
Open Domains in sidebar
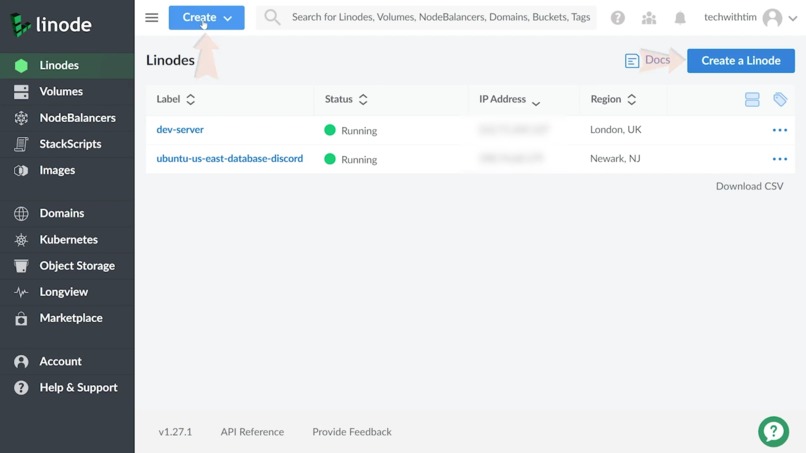(x=67, y=213)
